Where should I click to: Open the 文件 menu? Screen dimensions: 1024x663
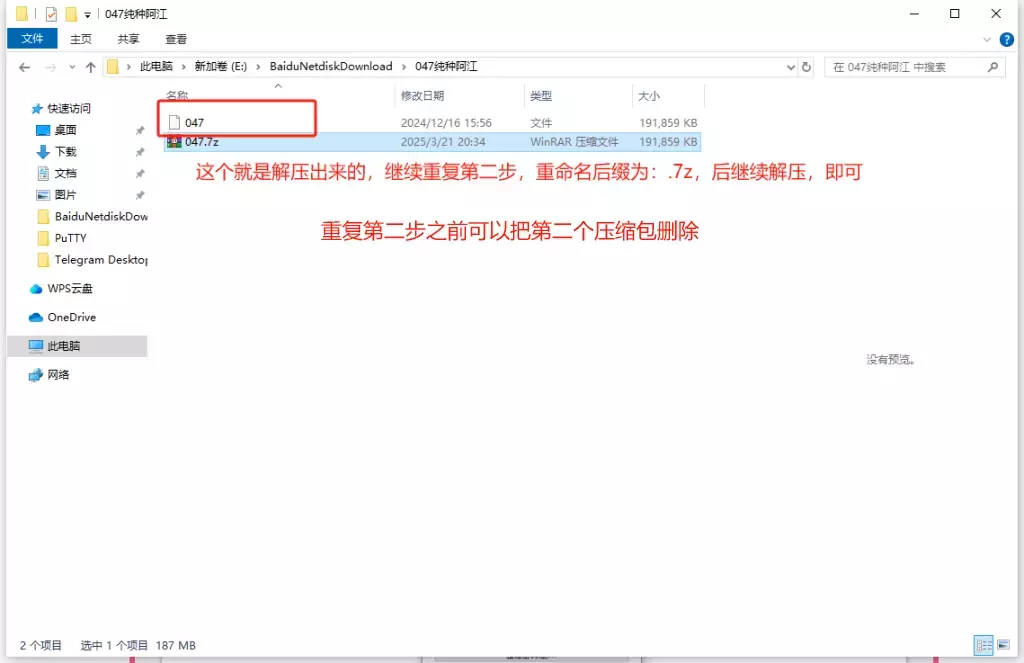[x=32, y=39]
